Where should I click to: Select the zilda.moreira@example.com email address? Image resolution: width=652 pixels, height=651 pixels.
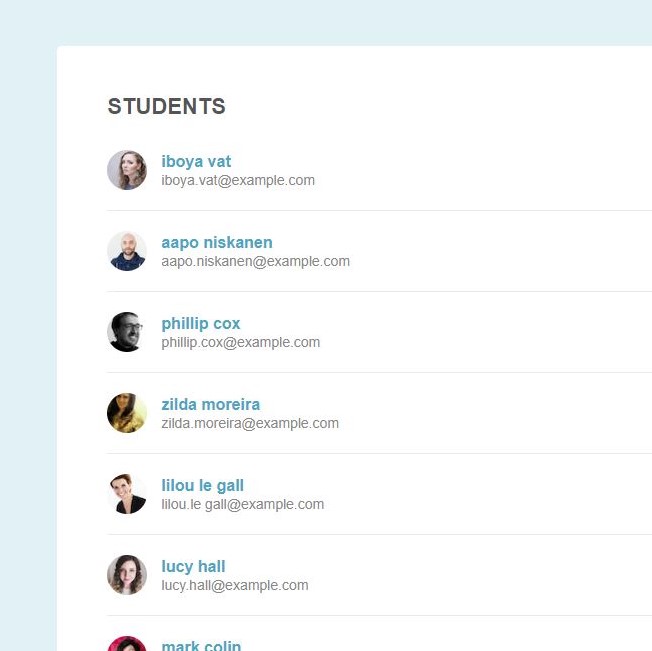250,424
